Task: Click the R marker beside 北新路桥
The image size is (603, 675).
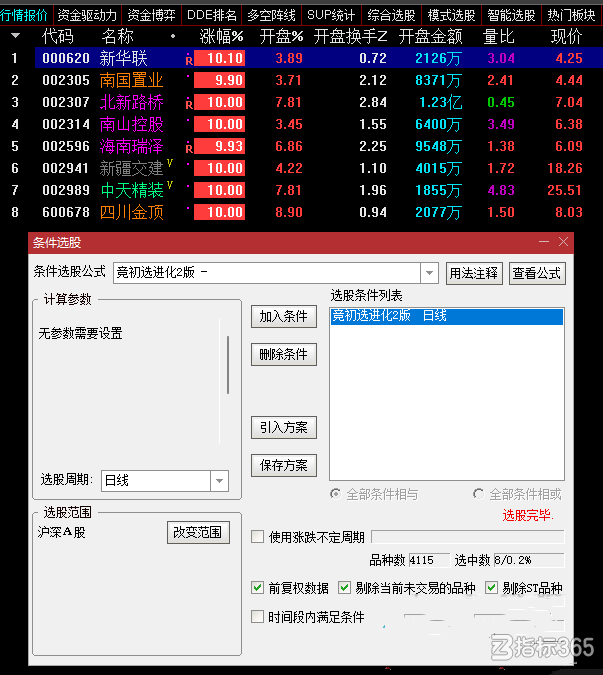Action: 189,103
